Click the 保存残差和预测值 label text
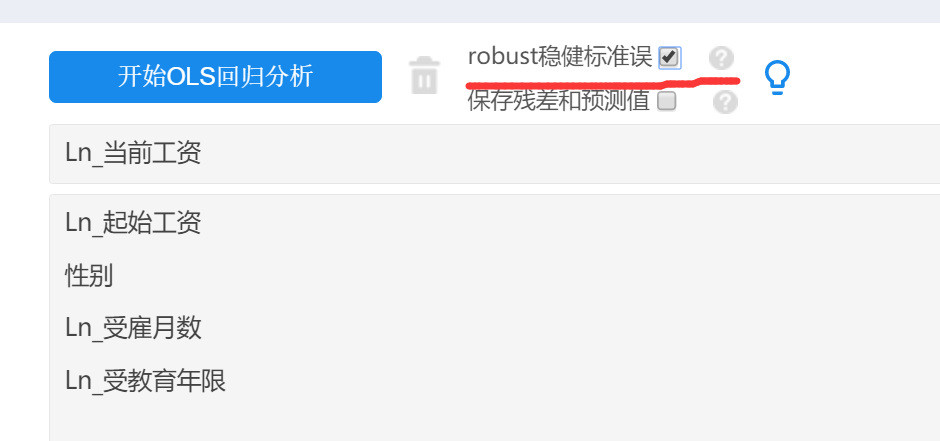Viewport: 940px width, 441px height. 559,101
